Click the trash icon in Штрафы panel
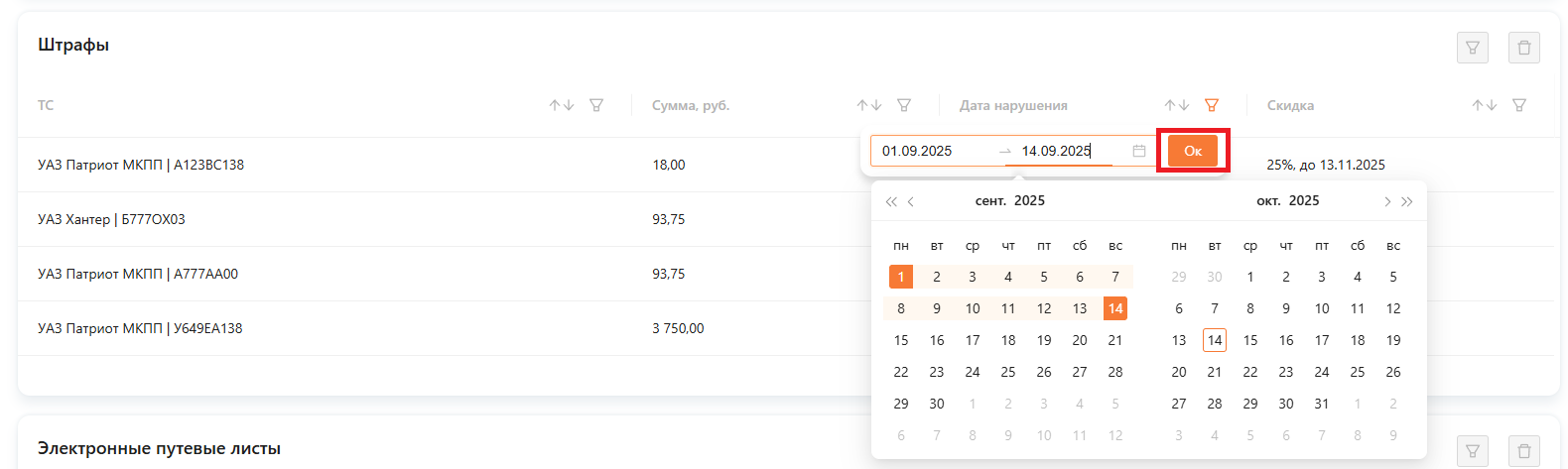This screenshot has width=1568, height=469. coord(1523,48)
